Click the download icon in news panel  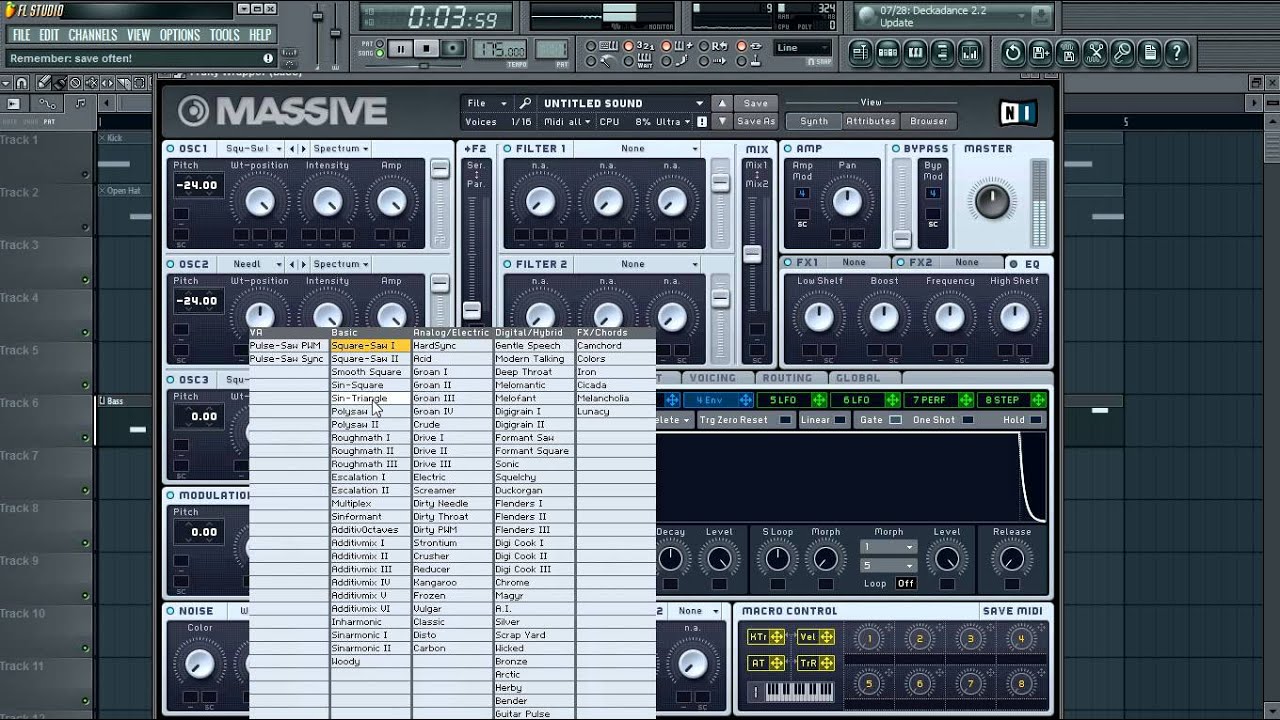pos(1041,16)
